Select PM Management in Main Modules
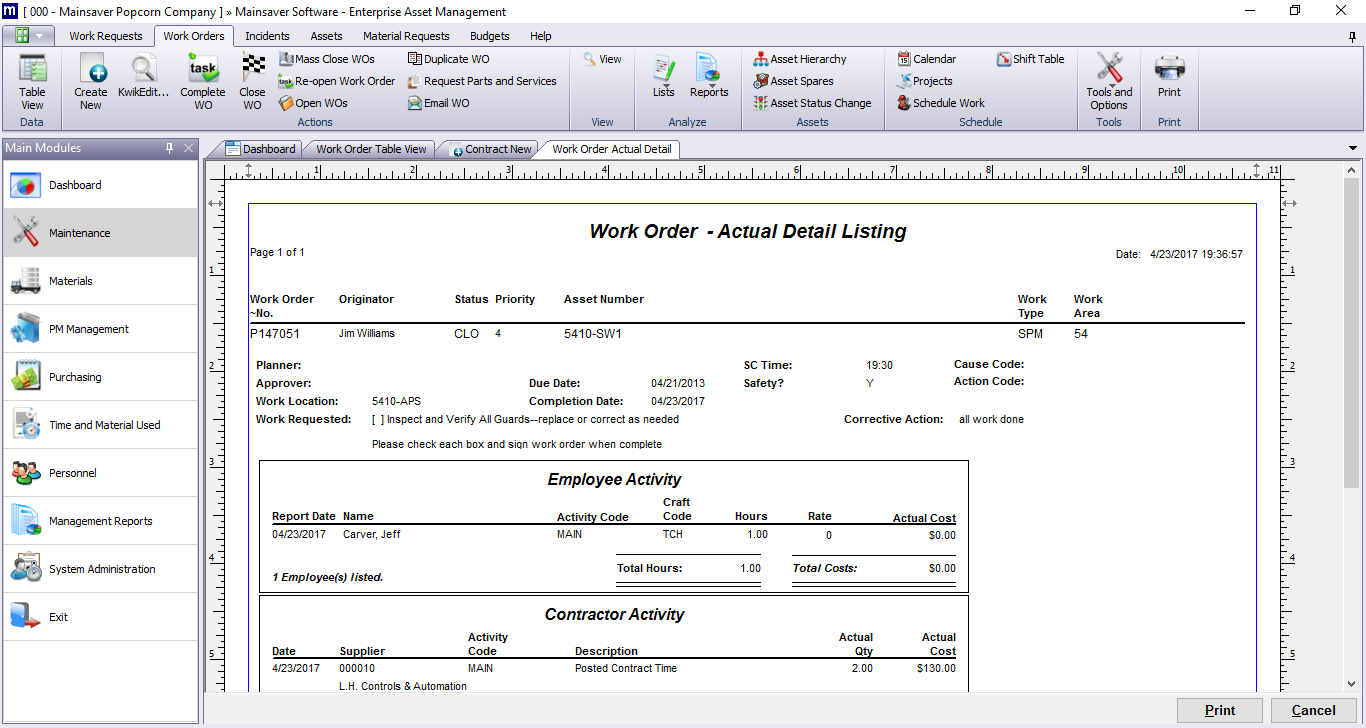The height and width of the screenshot is (728, 1366). [89, 329]
